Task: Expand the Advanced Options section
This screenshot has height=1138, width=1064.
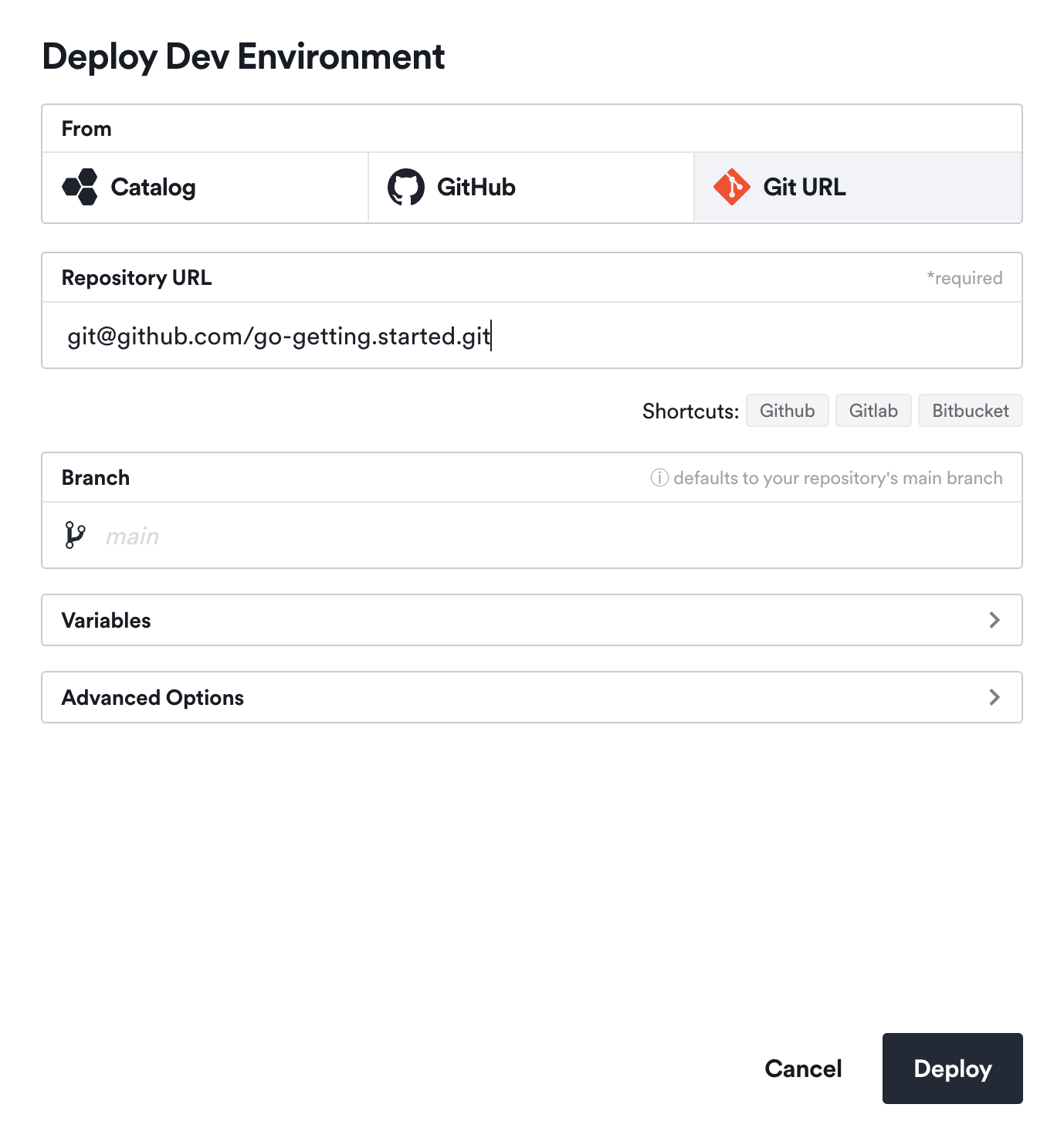Action: pyautogui.click(x=531, y=696)
